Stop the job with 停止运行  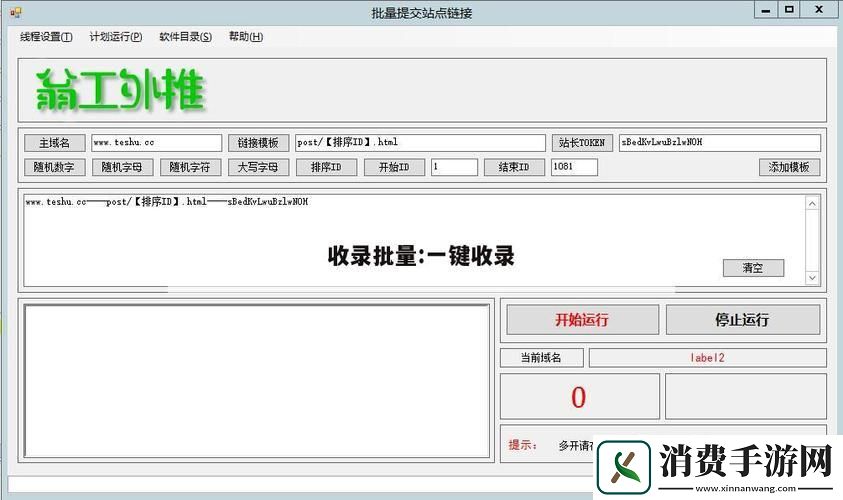[x=742, y=320]
